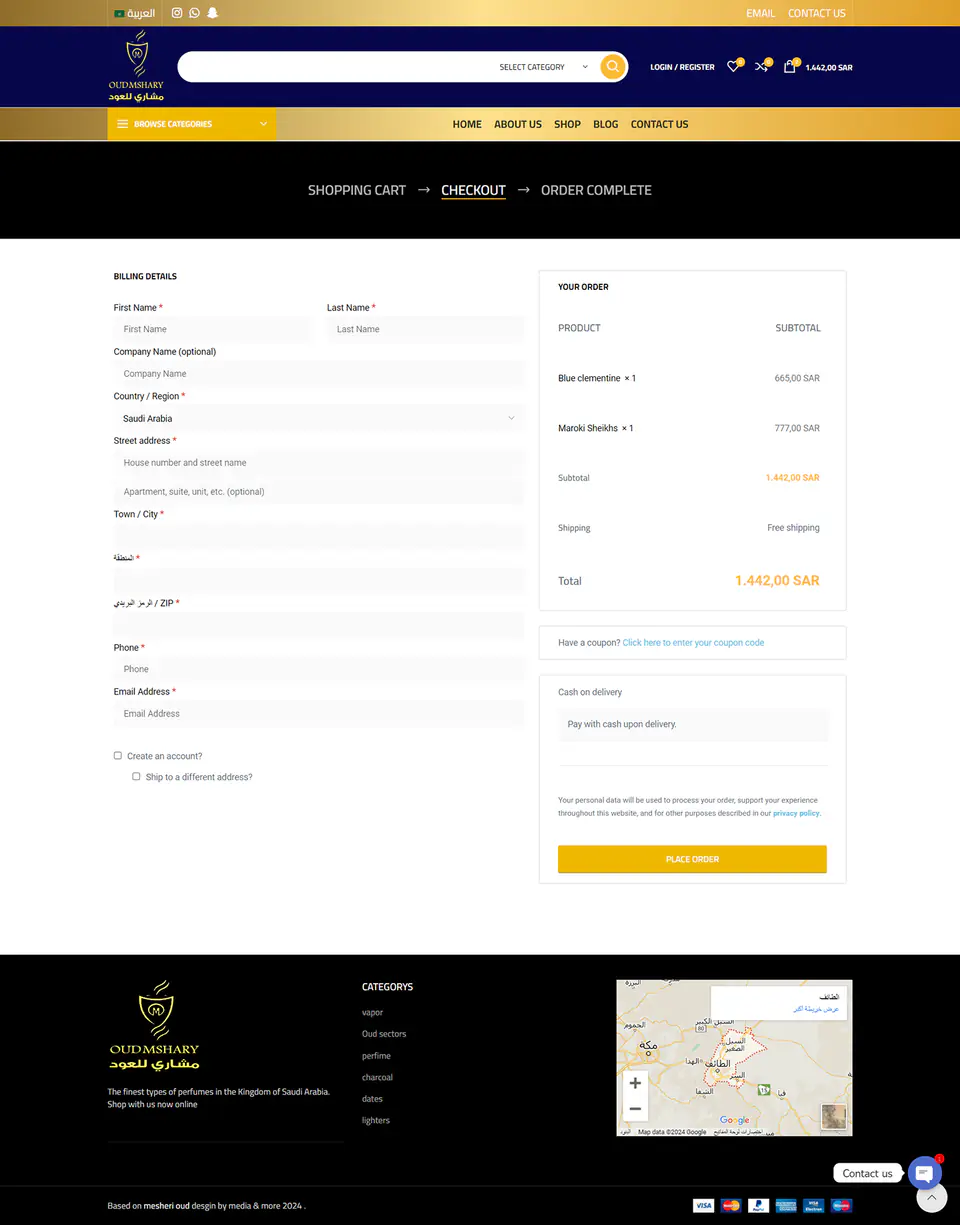Click the American Express payment icon
The width and height of the screenshot is (960, 1225).
[786, 1205]
